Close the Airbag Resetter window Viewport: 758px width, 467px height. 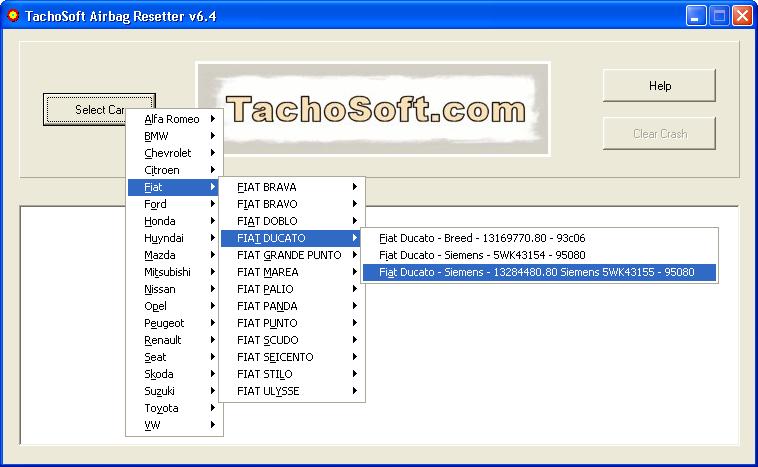point(742,16)
